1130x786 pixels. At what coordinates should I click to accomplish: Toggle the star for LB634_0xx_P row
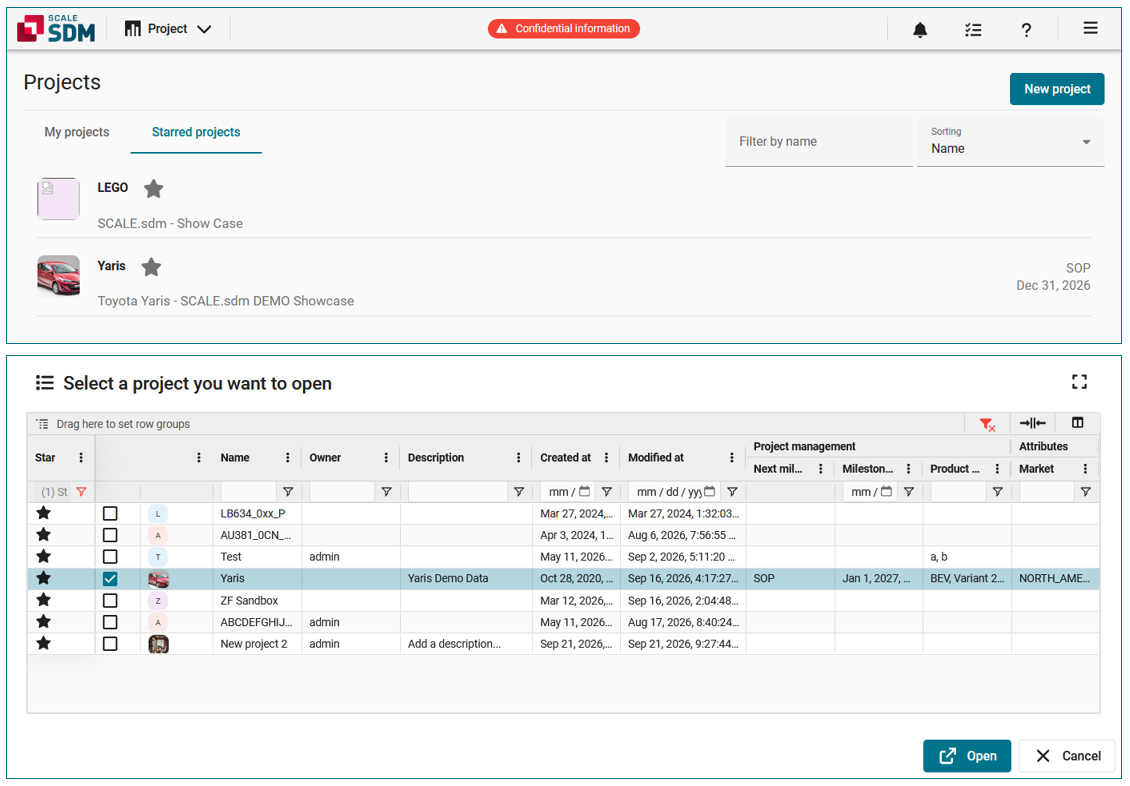(44, 513)
